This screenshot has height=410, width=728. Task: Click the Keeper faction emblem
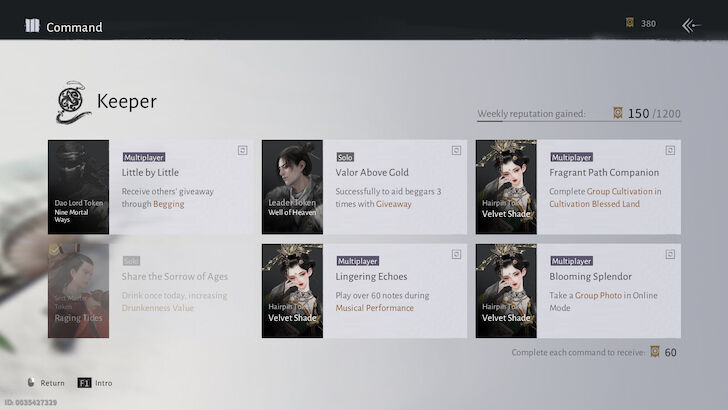pyautogui.click(x=73, y=102)
